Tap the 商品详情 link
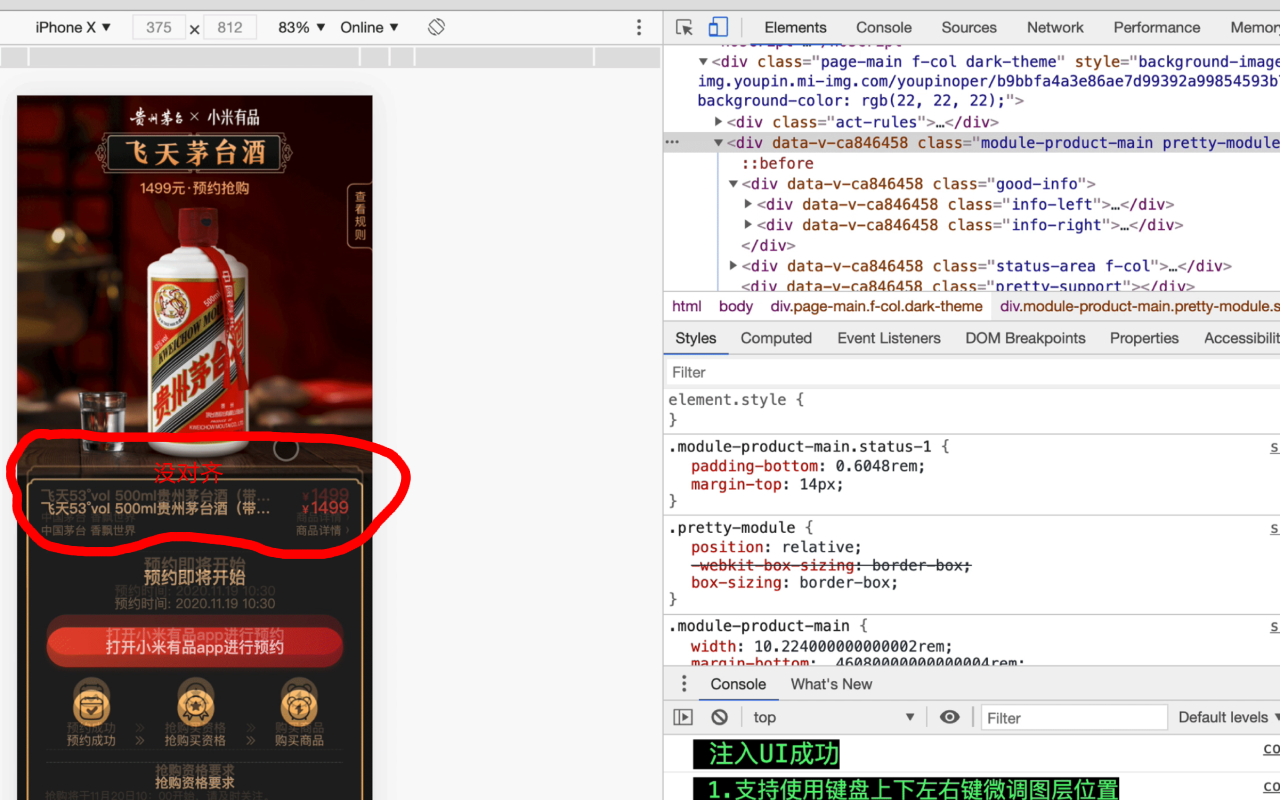Image resolution: width=1280 pixels, height=800 pixels. (322, 530)
